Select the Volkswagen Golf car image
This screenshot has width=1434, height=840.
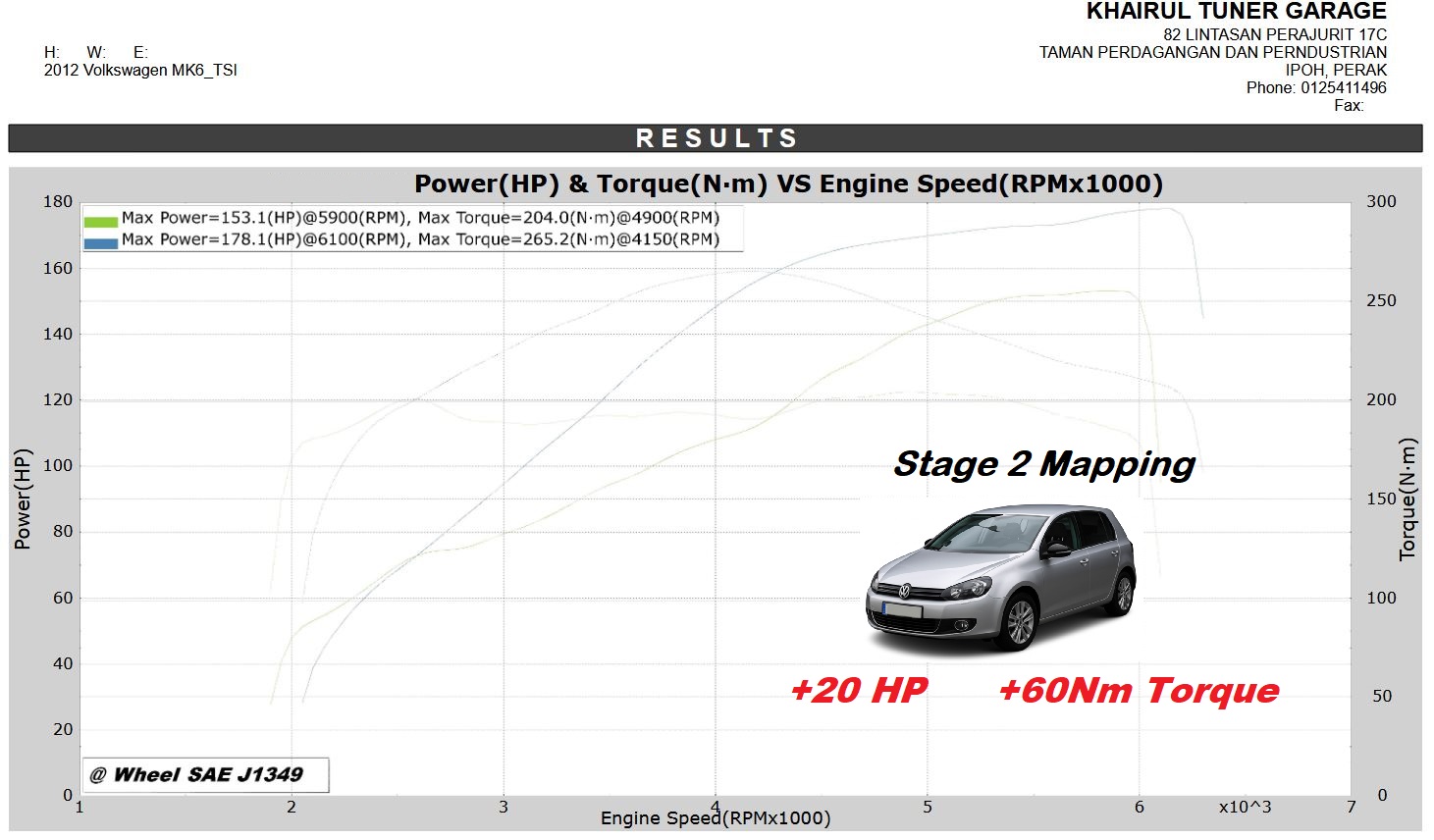[1001, 579]
